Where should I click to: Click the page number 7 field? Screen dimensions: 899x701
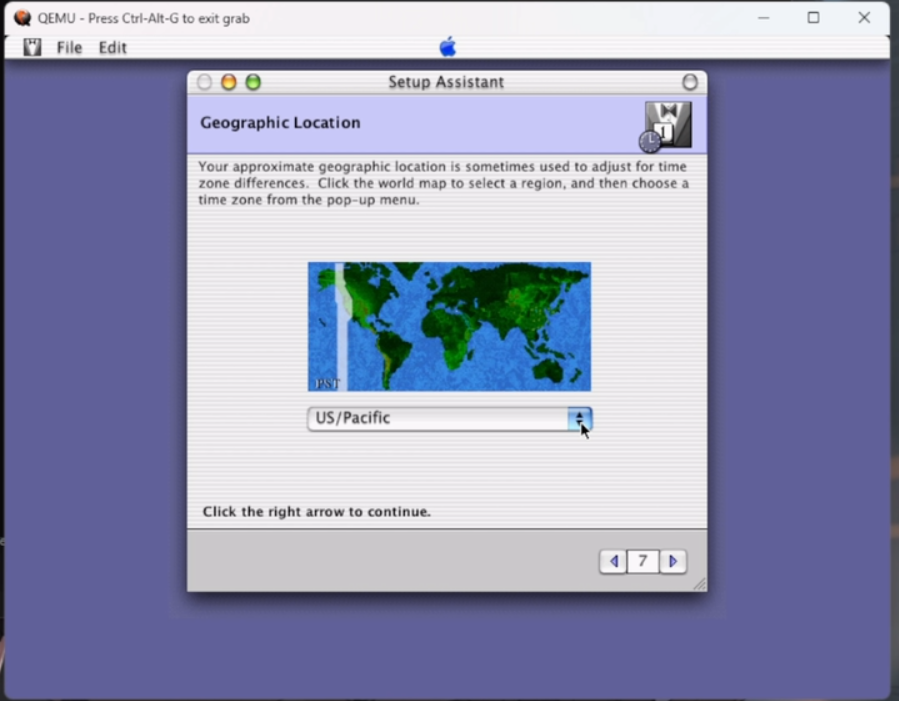643,562
